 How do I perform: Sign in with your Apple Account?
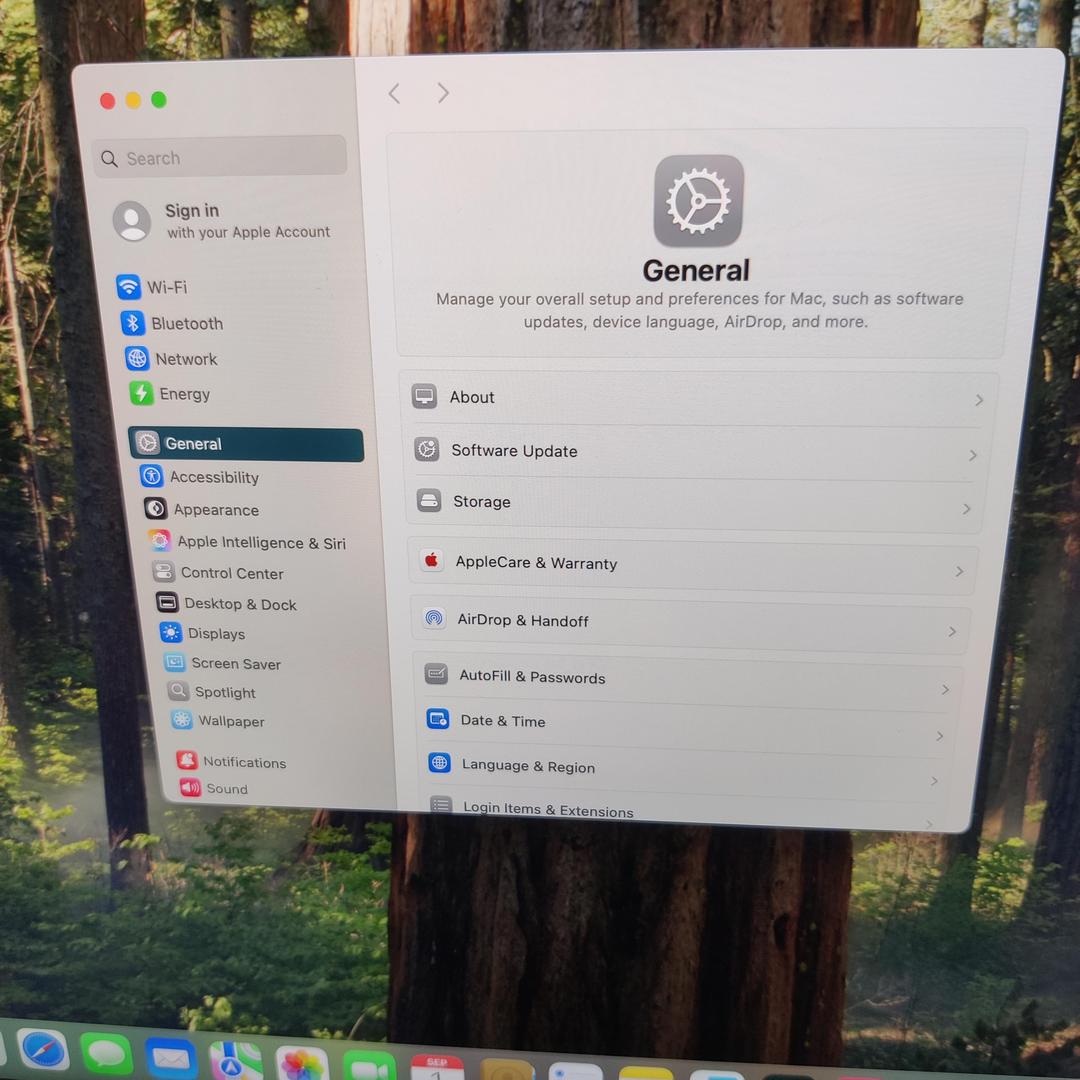pos(222,221)
